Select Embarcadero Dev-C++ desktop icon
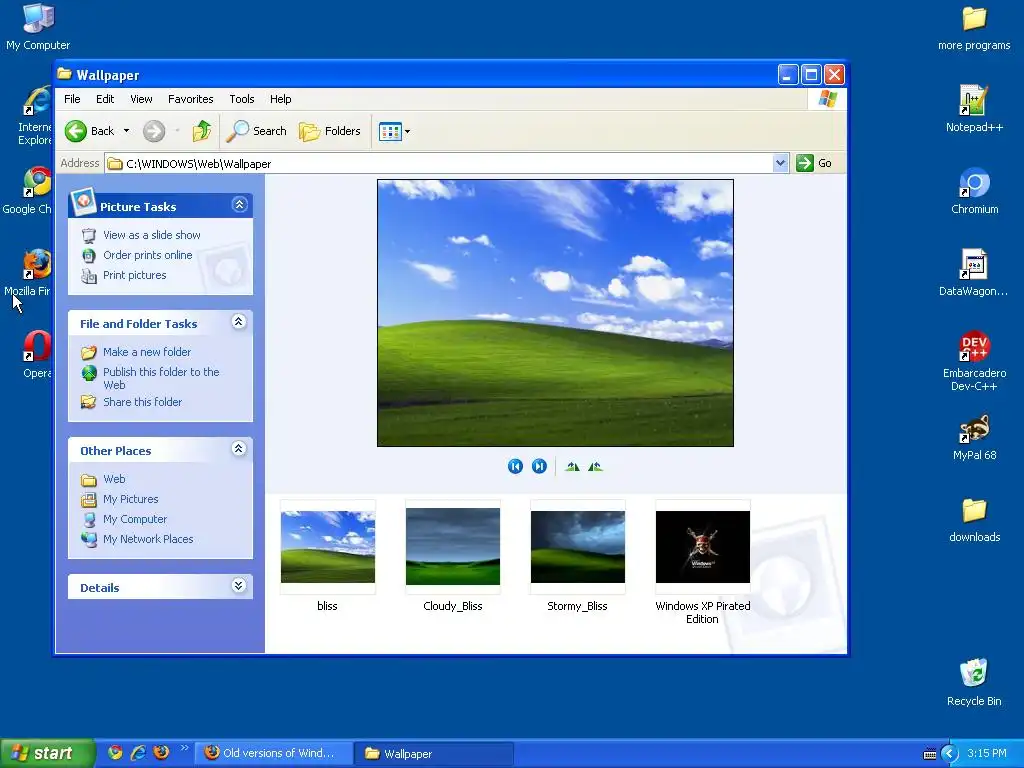This screenshot has height=768, width=1024. point(974,361)
